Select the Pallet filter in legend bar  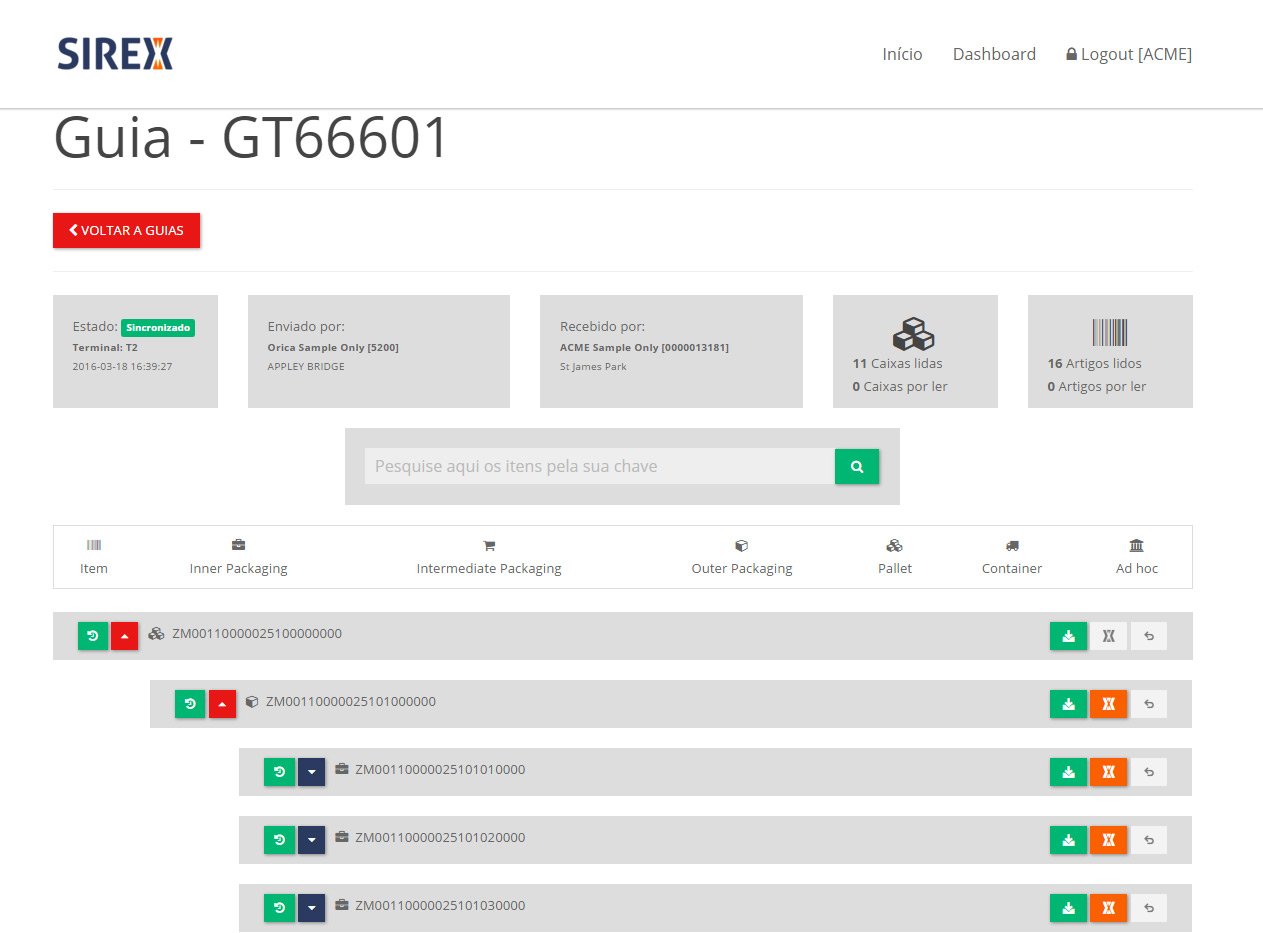coord(894,557)
